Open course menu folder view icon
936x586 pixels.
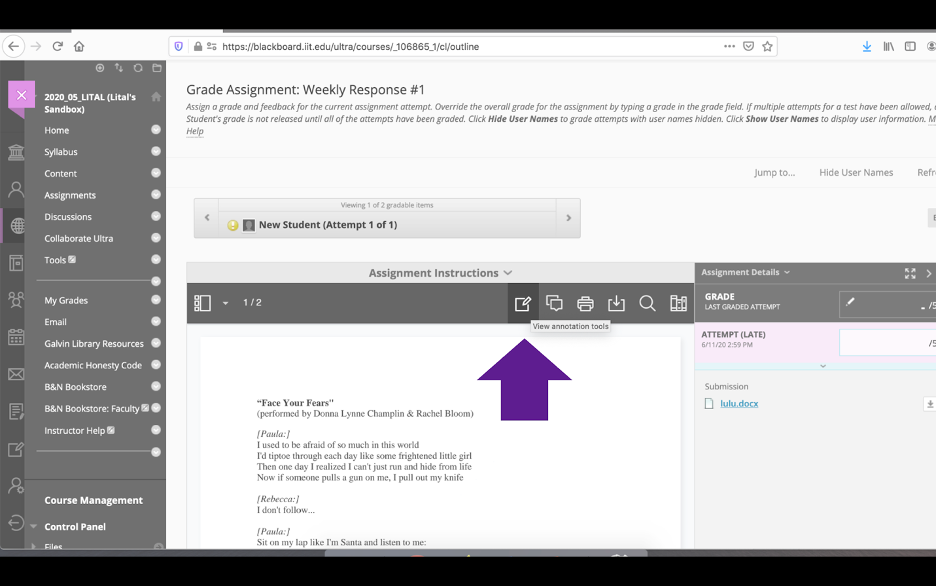click(157, 68)
